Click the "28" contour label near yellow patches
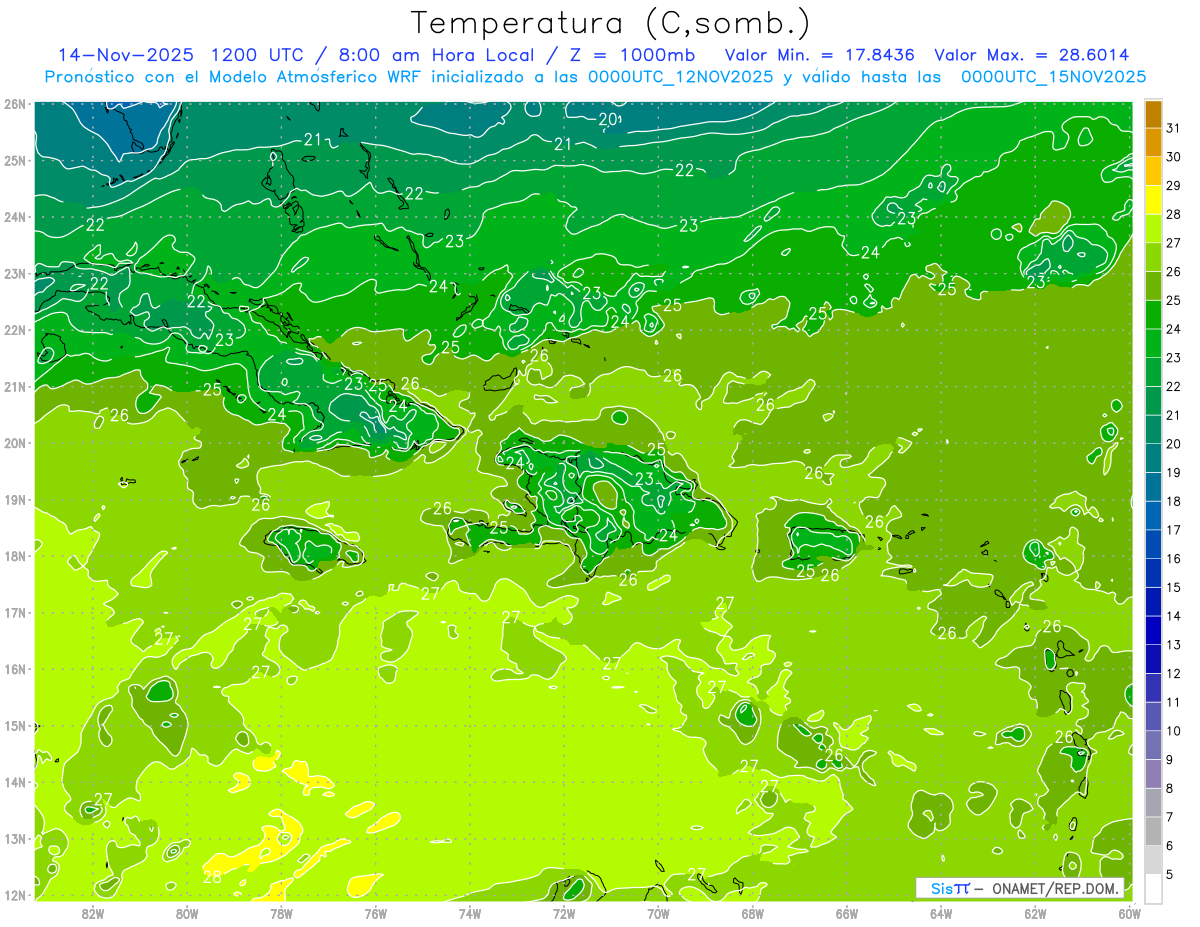 point(212,877)
